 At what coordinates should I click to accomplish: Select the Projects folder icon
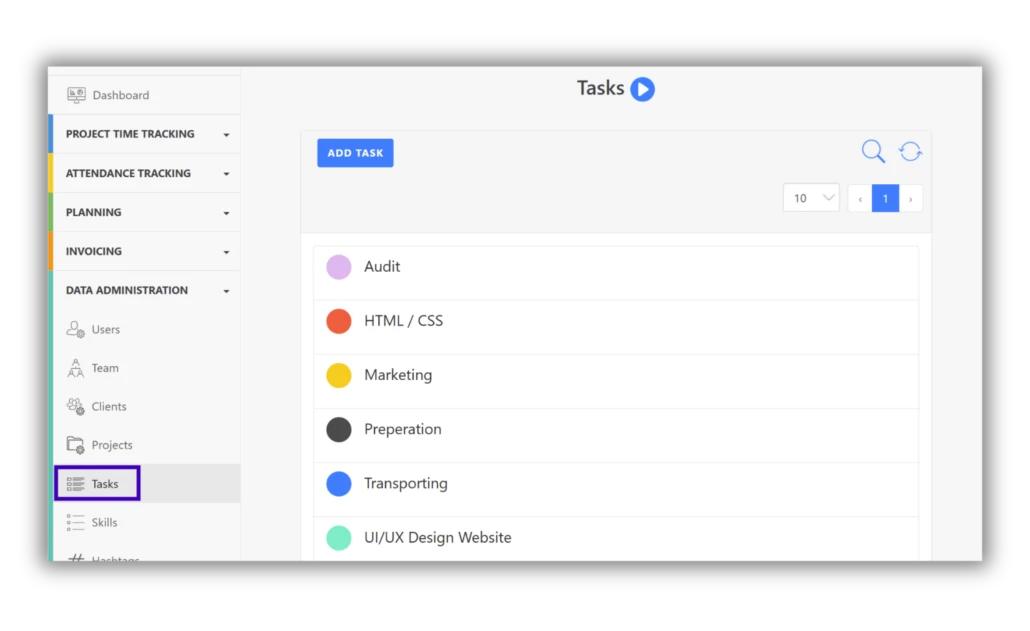point(77,445)
